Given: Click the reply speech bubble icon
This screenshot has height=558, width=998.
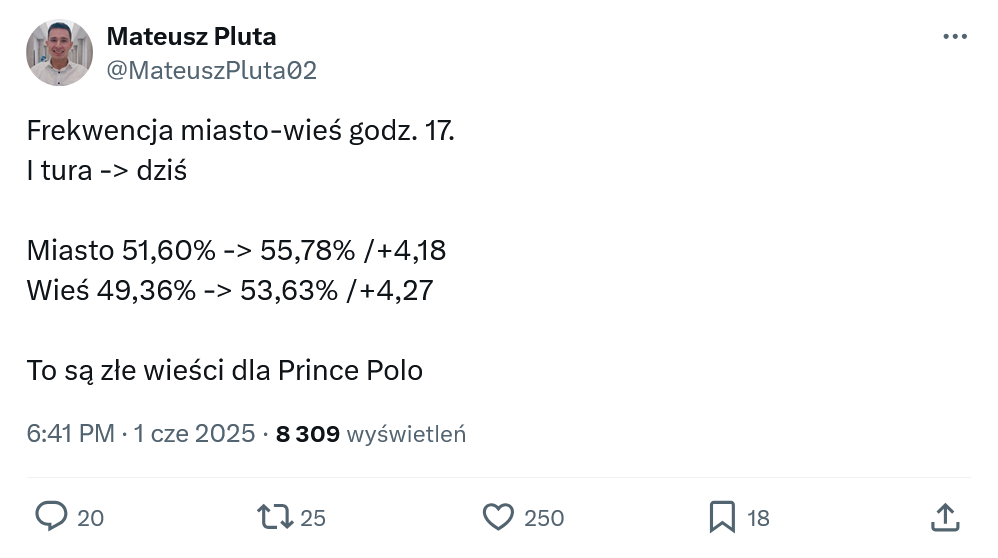Looking at the screenshot, I should click(x=51, y=516).
